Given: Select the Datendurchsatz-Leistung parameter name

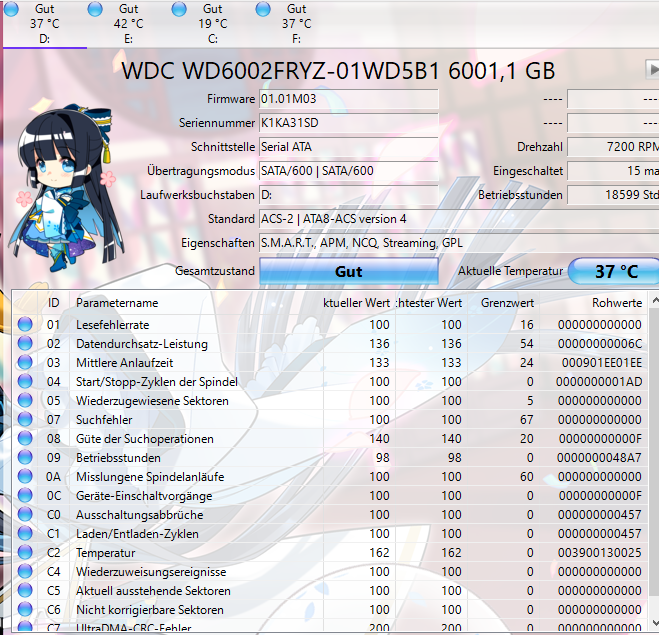Looking at the screenshot, I should (x=142, y=344).
